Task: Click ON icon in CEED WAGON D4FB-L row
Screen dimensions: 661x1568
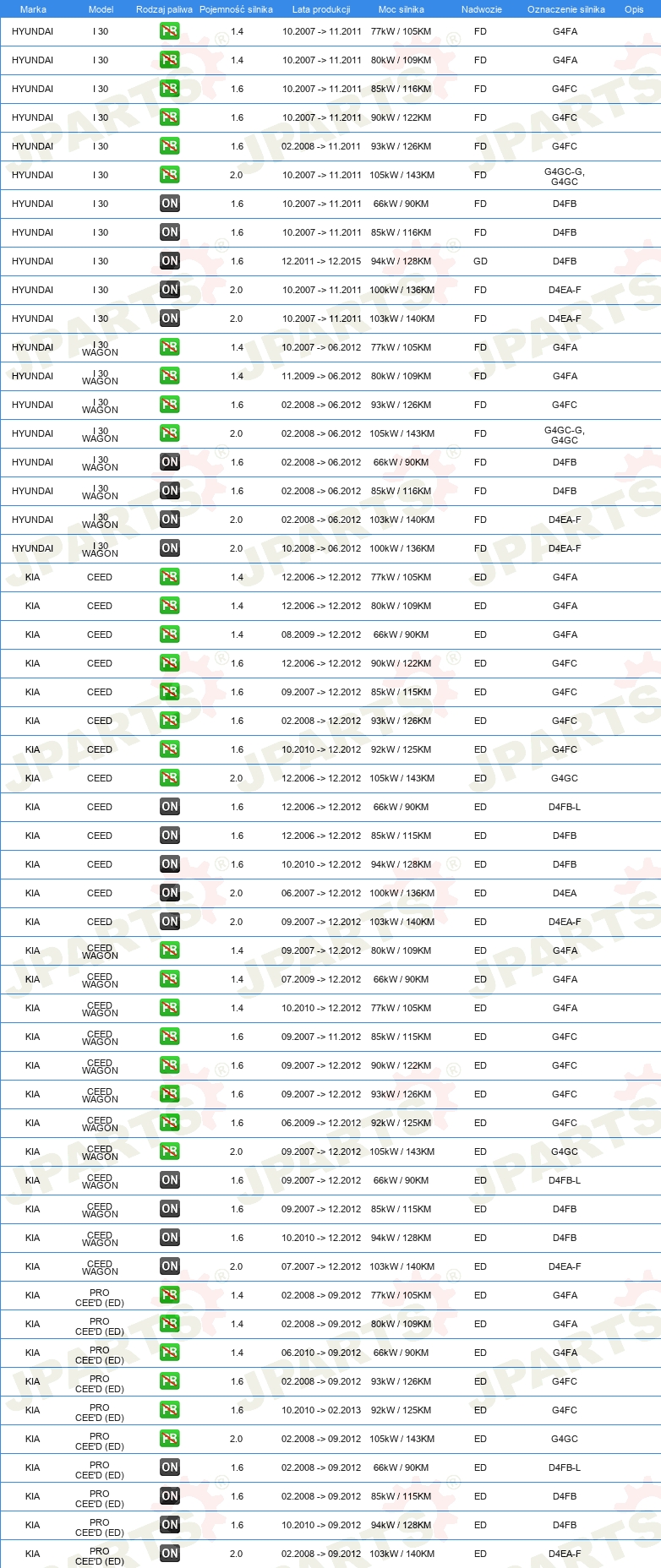Action: [x=170, y=1180]
